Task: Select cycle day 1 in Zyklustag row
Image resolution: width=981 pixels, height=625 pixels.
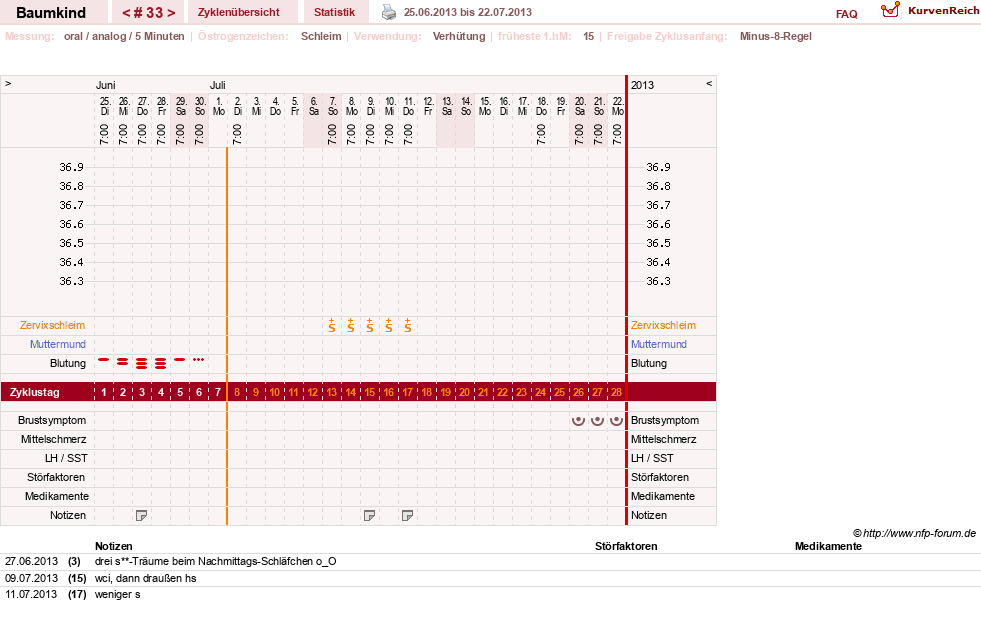Action: click(104, 392)
